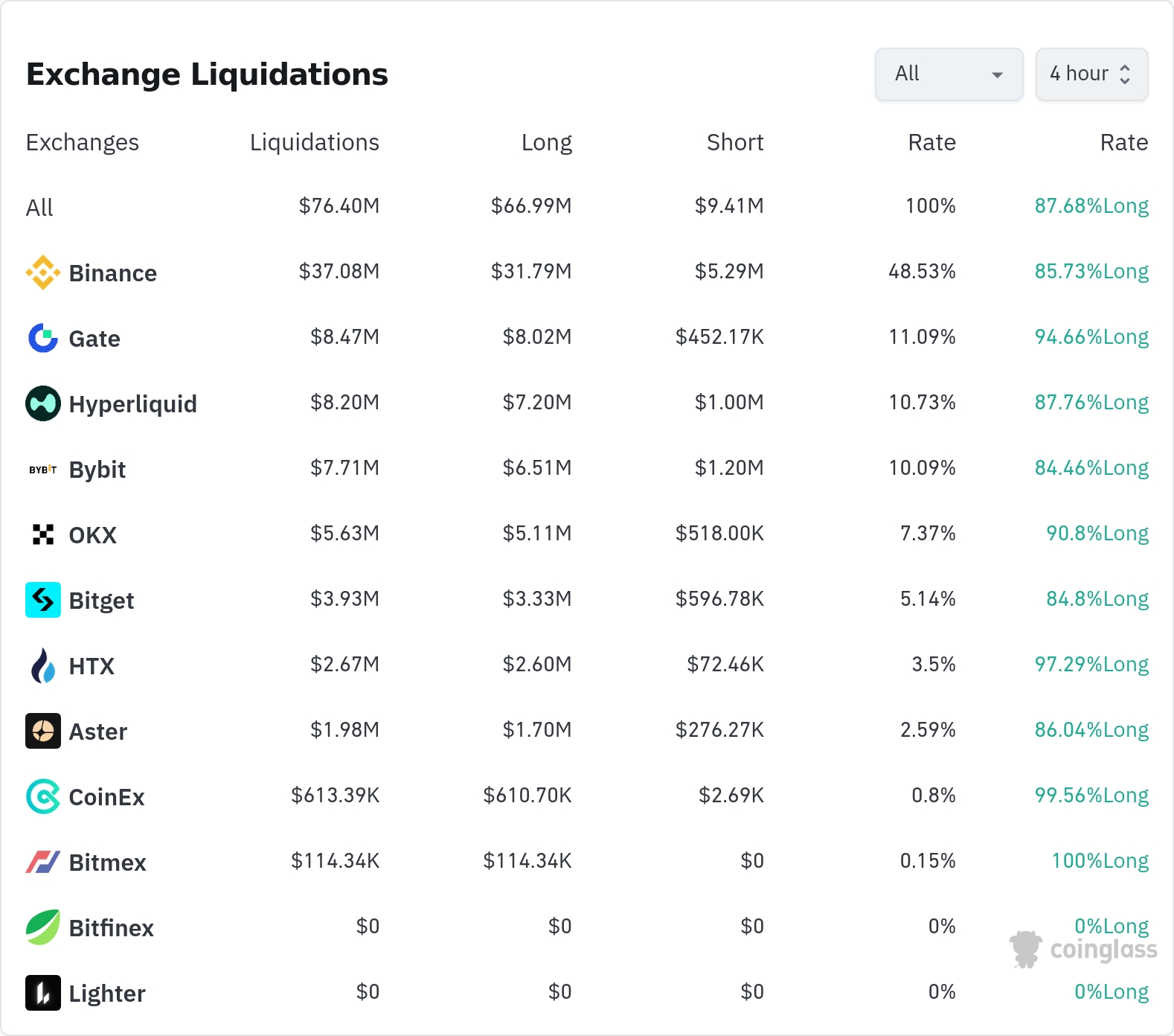This screenshot has width=1174, height=1036.
Task: Click the Aster exchange icon
Action: [x=43, y=731]
